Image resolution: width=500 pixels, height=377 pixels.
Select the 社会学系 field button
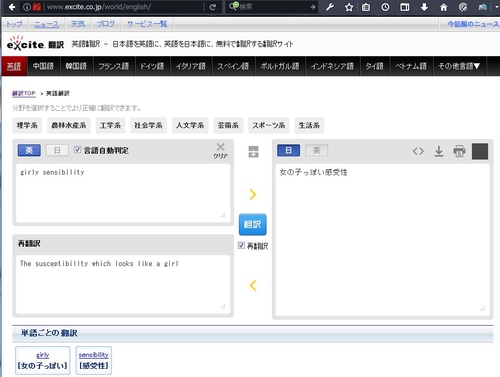[x=148, y=125]
